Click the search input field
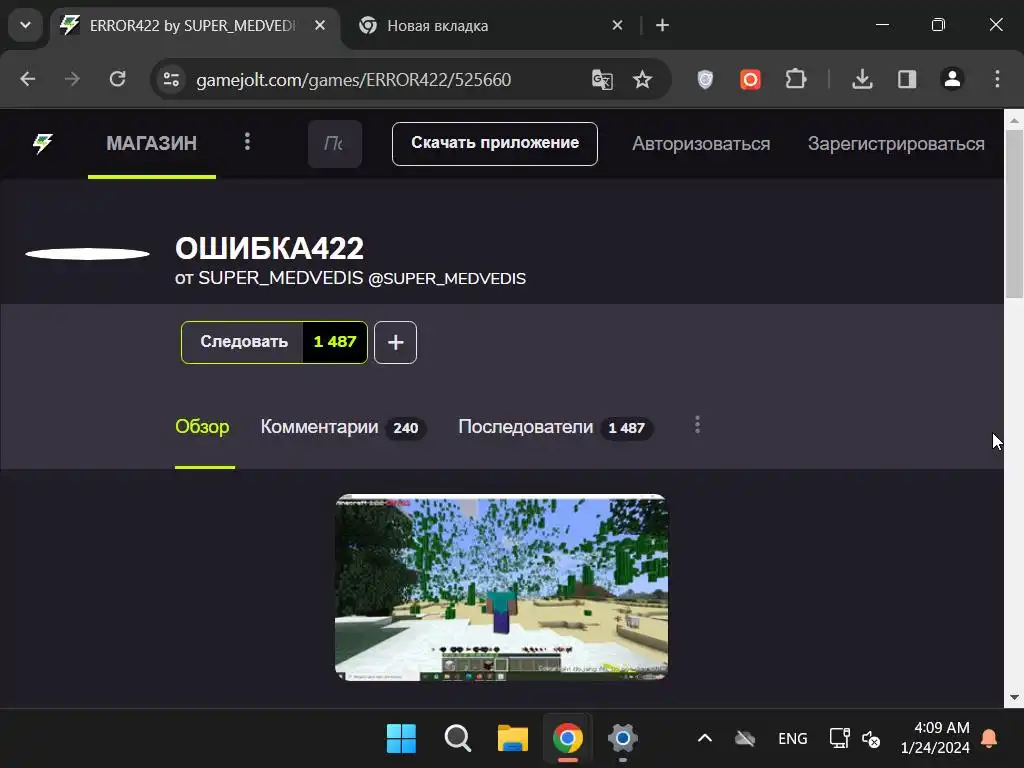 click(334, 144)
